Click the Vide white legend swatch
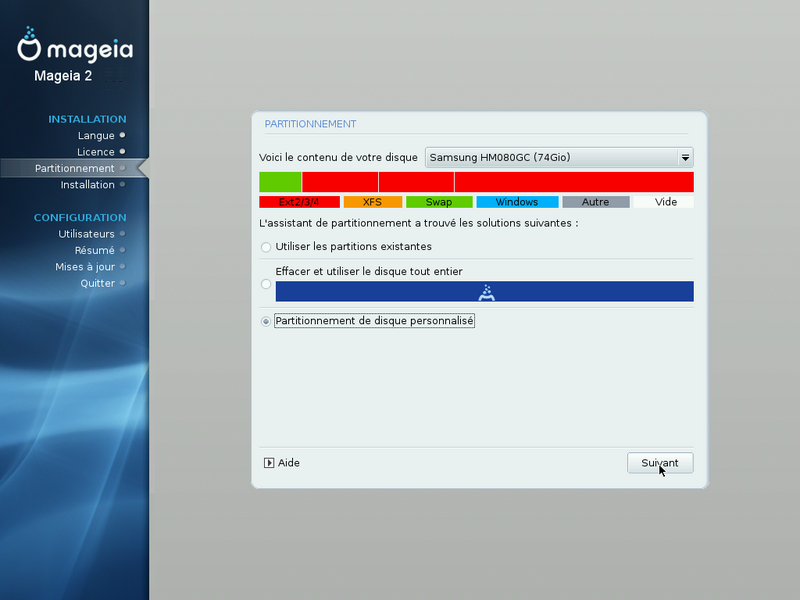 [x=664, y=202]
